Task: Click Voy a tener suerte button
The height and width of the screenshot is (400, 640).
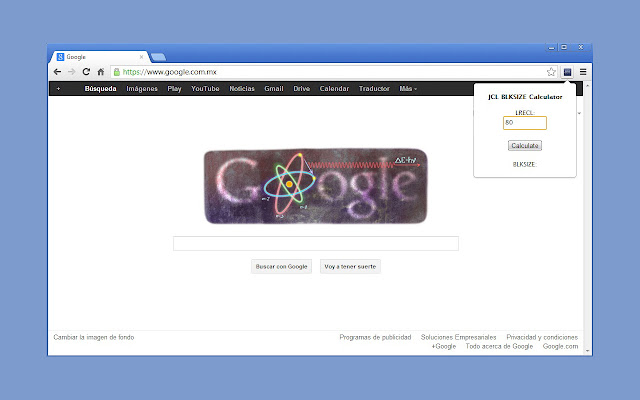Action: (350, 267)
